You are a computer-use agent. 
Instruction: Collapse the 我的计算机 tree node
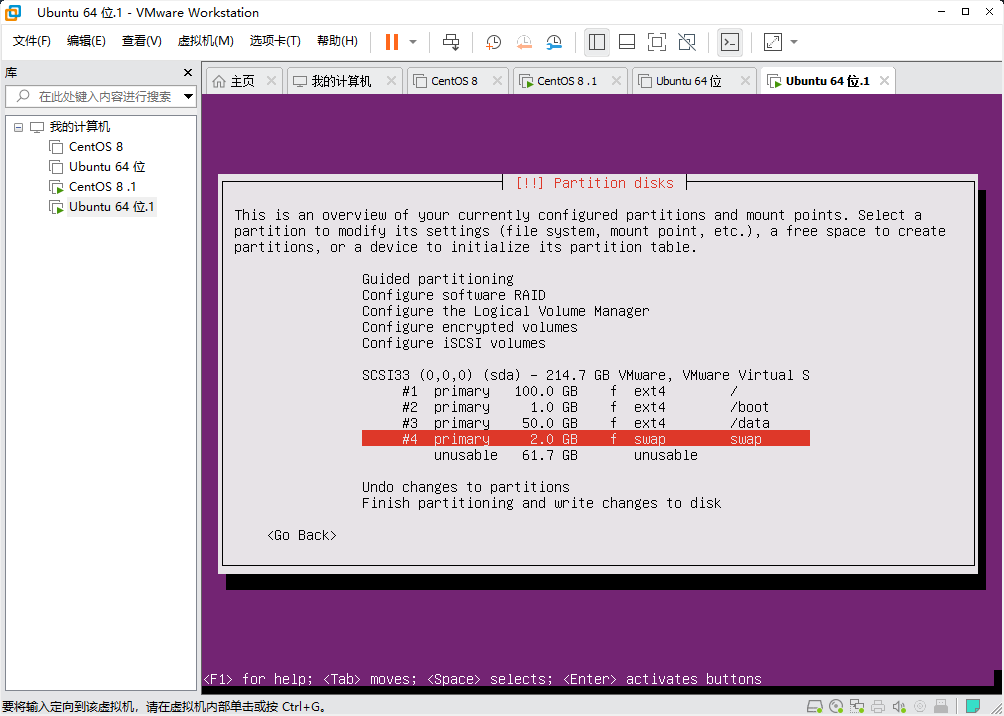click(19, 127)
